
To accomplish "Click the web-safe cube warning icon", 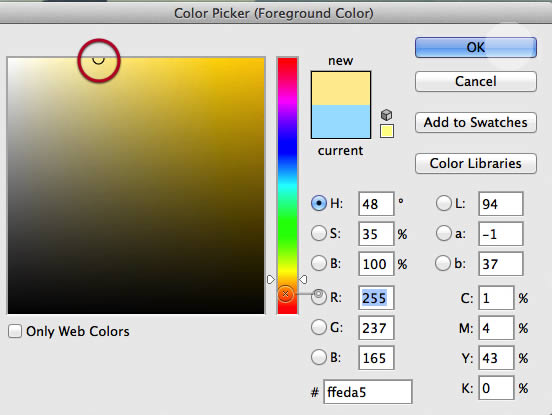I will [x=386, y=115].
